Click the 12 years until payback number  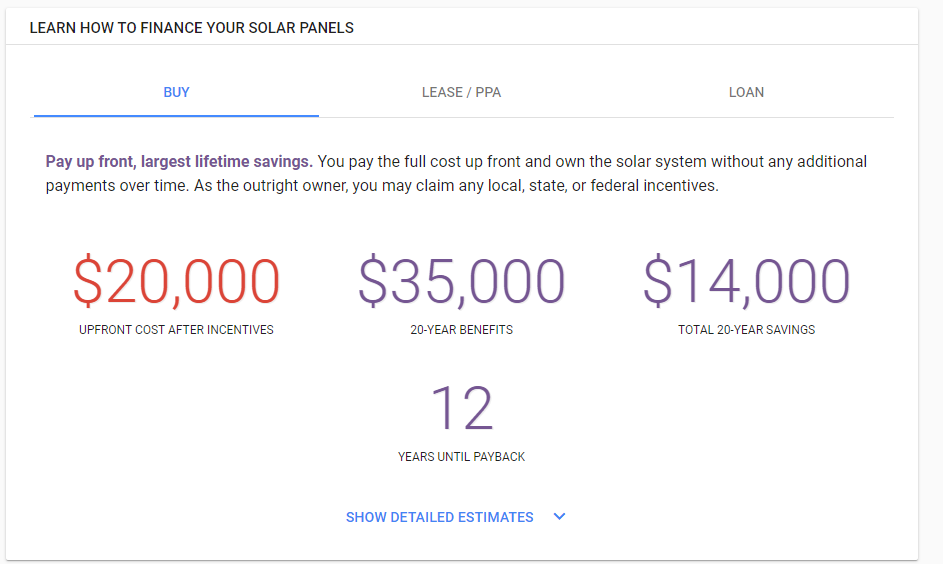tap(462, 409)
